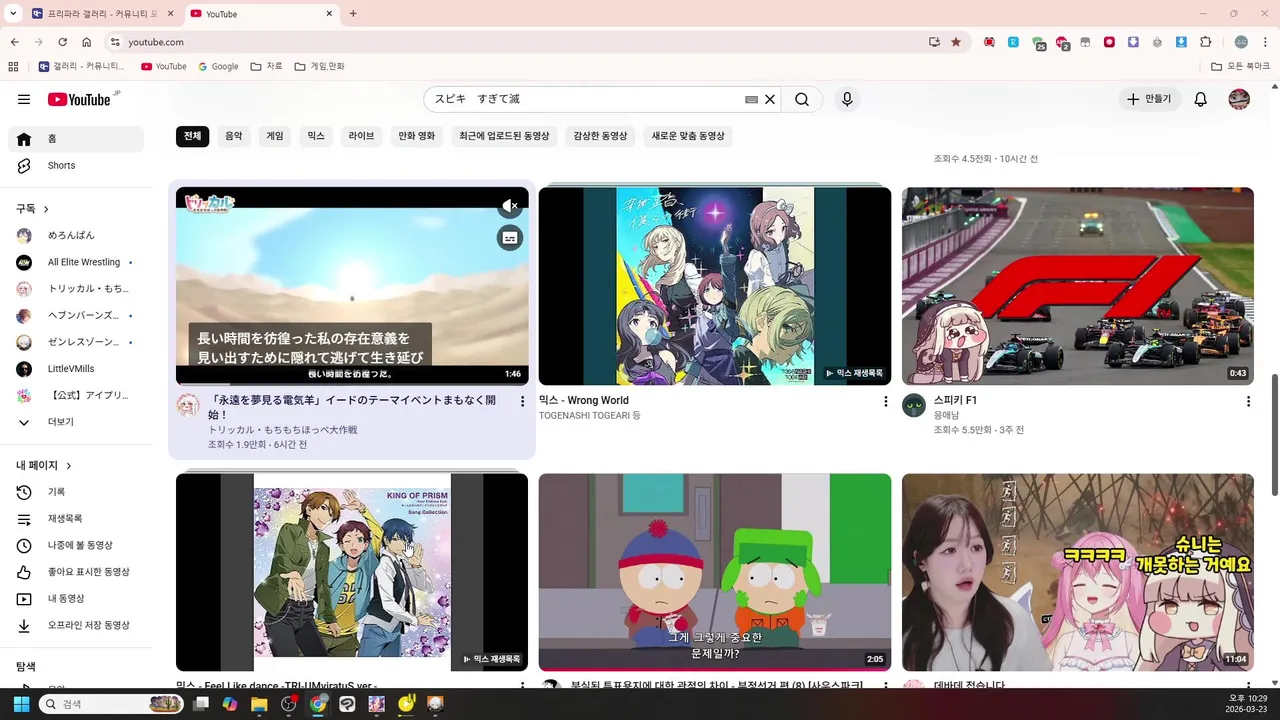Open options menu for 스피키 F1 video
The width and height of the screenshot is (1280, 720).
click(x=1248, y=401)
